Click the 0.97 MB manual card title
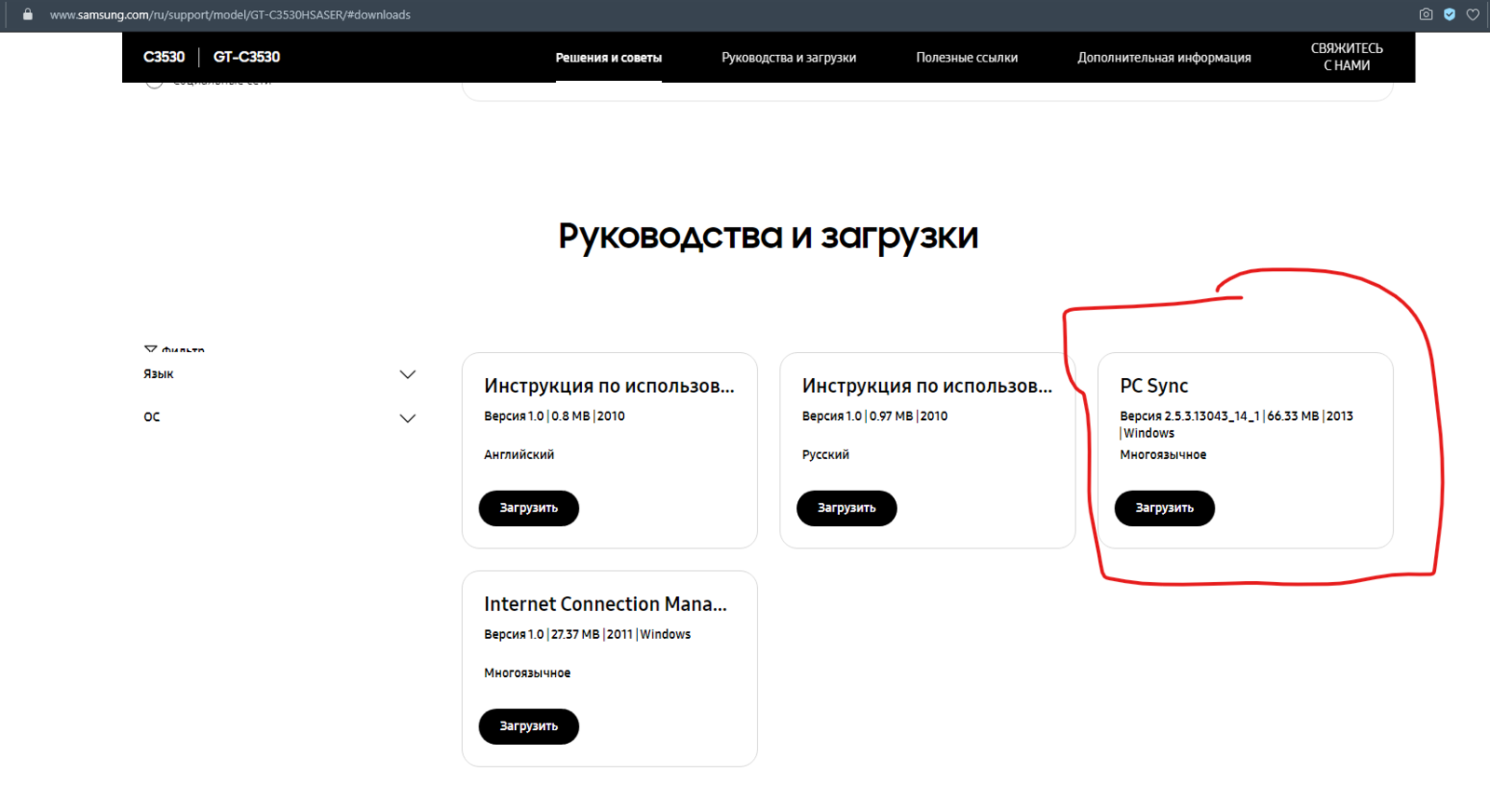Viewport: 1490px width, 812px height. 928,386
